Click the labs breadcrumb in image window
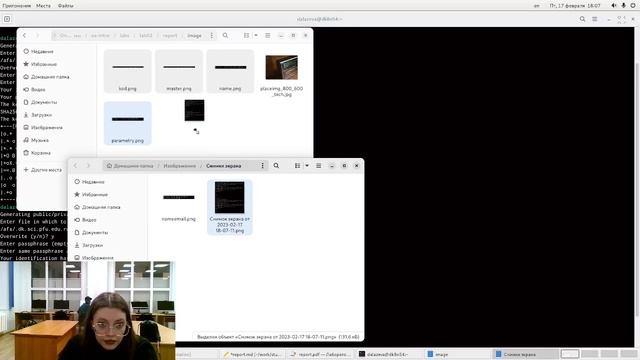This screenshot has width=640, height=360. (124, 36)
